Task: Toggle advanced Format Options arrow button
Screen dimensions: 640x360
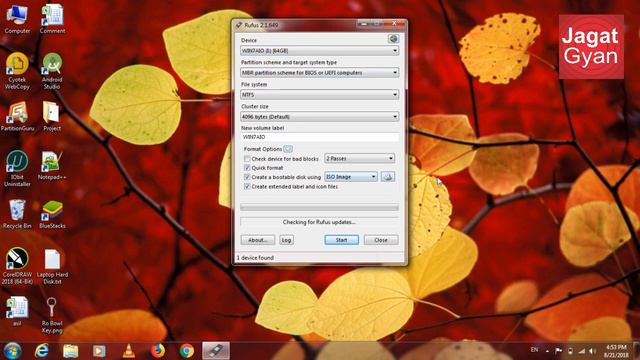Action: pos(288,149)
